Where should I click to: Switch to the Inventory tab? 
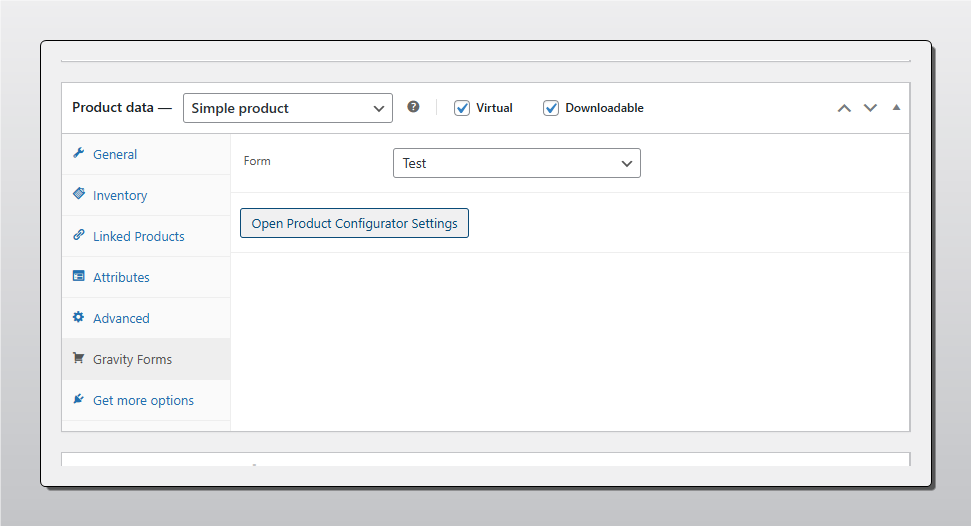click(x=120, y=196)
